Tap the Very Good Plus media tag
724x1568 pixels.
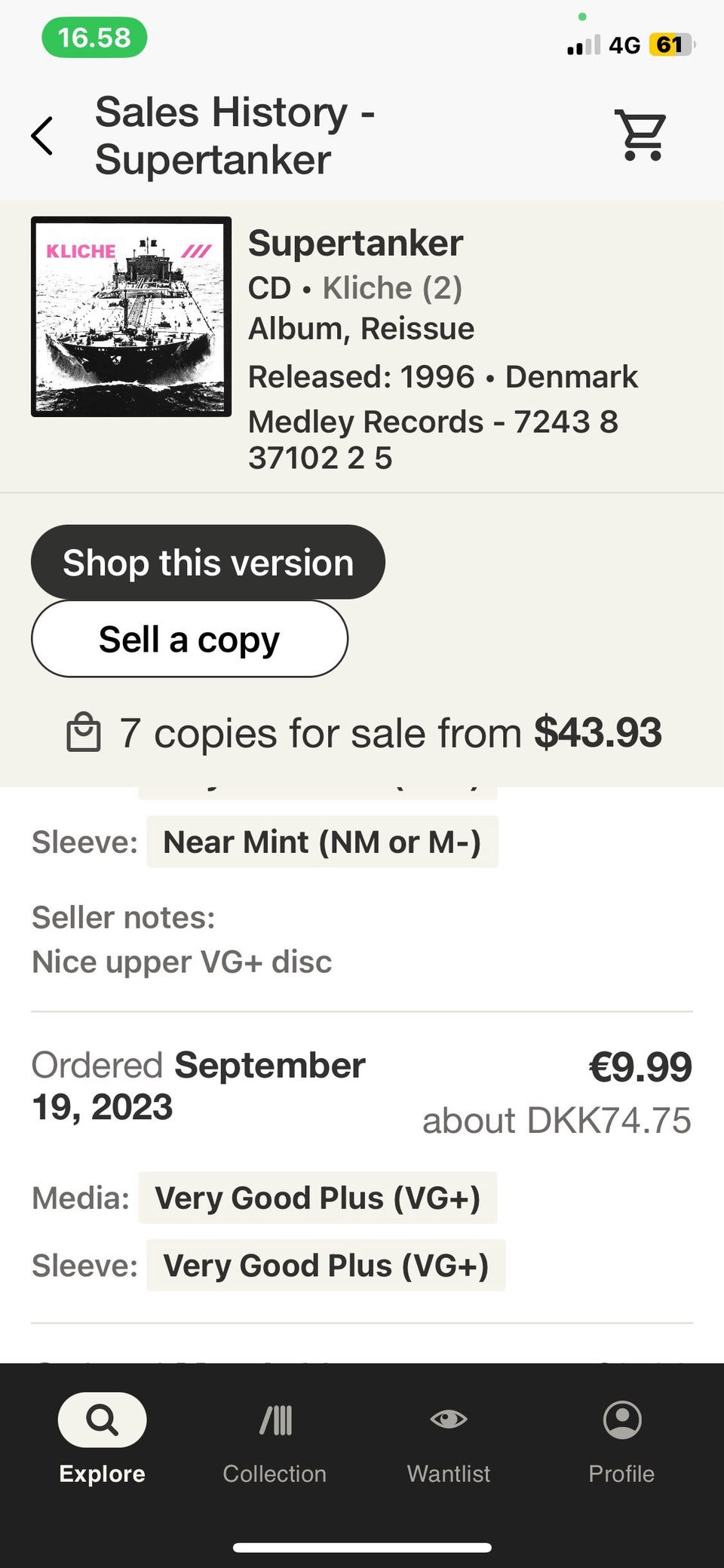point(318,1198)
